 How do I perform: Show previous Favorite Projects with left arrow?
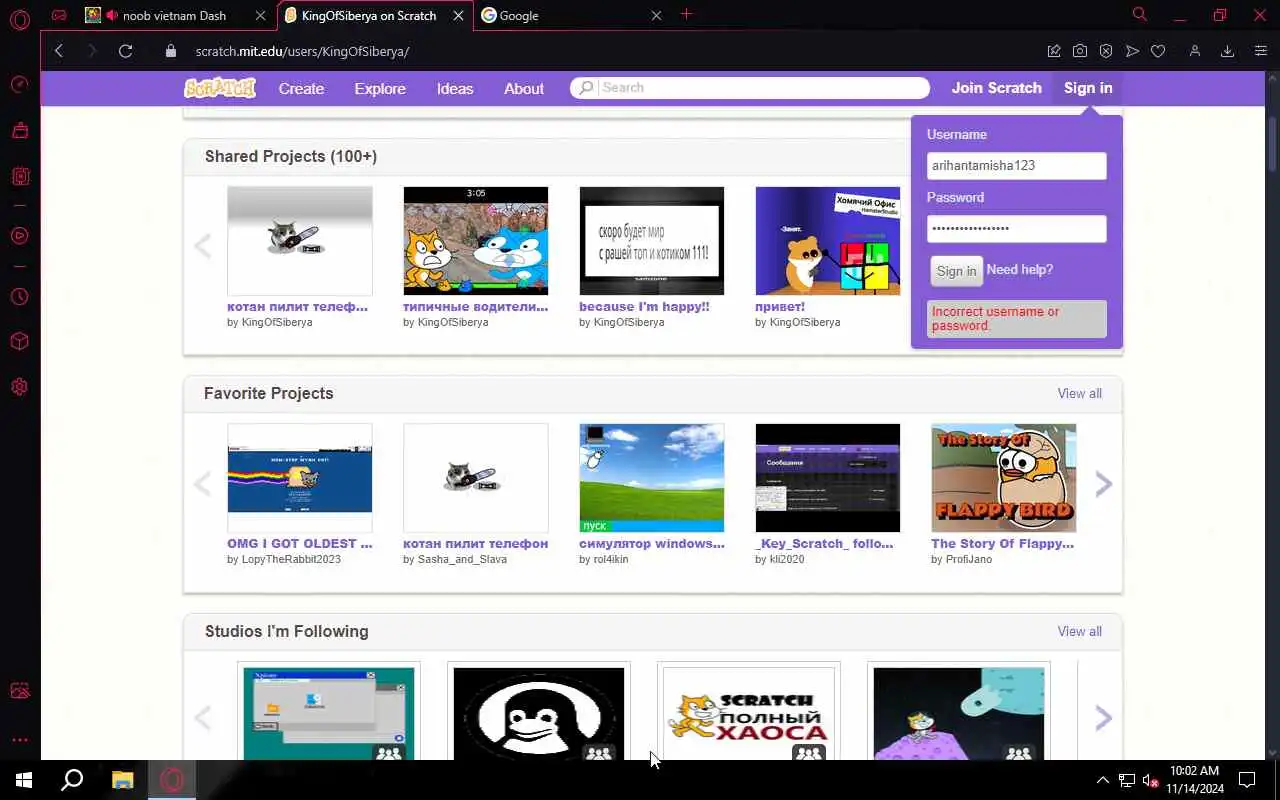202,484
